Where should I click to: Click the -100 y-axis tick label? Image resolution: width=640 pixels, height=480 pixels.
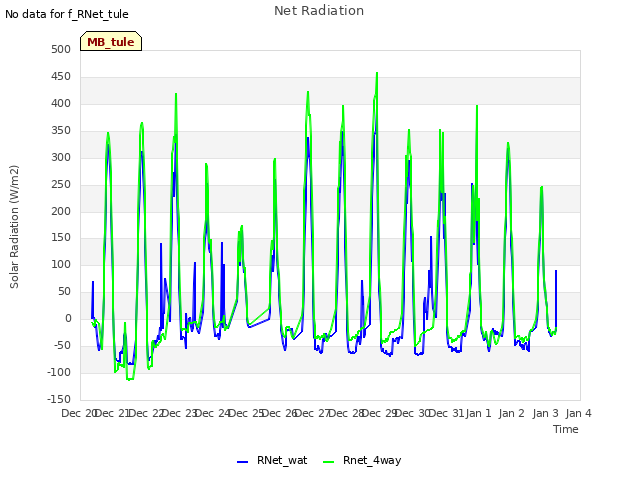(59, 372)
